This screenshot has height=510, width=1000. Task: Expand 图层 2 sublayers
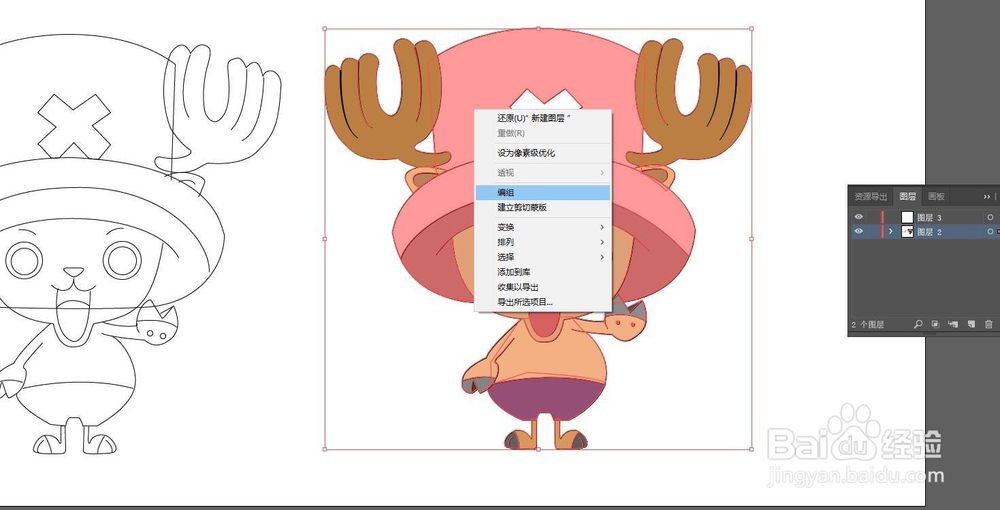point(891,231)
